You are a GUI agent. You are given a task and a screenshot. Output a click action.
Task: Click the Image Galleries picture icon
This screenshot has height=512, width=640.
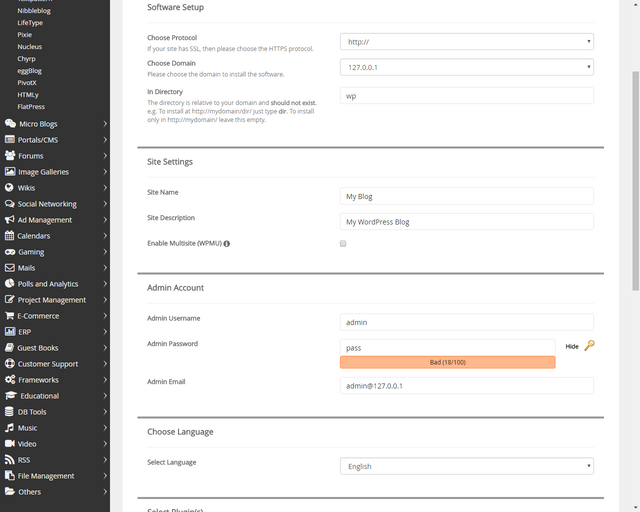tap(10, 171)
